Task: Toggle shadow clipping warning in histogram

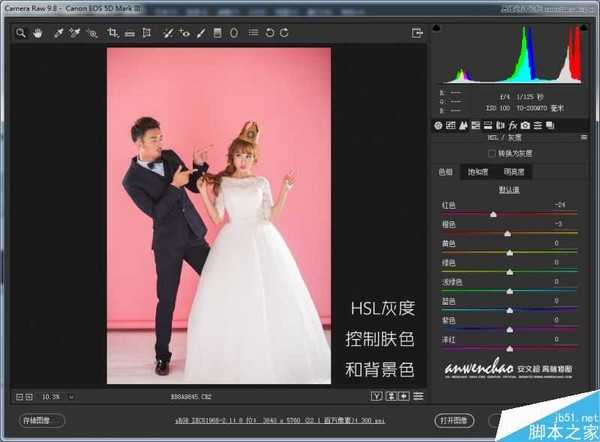Action: point(436,29)
